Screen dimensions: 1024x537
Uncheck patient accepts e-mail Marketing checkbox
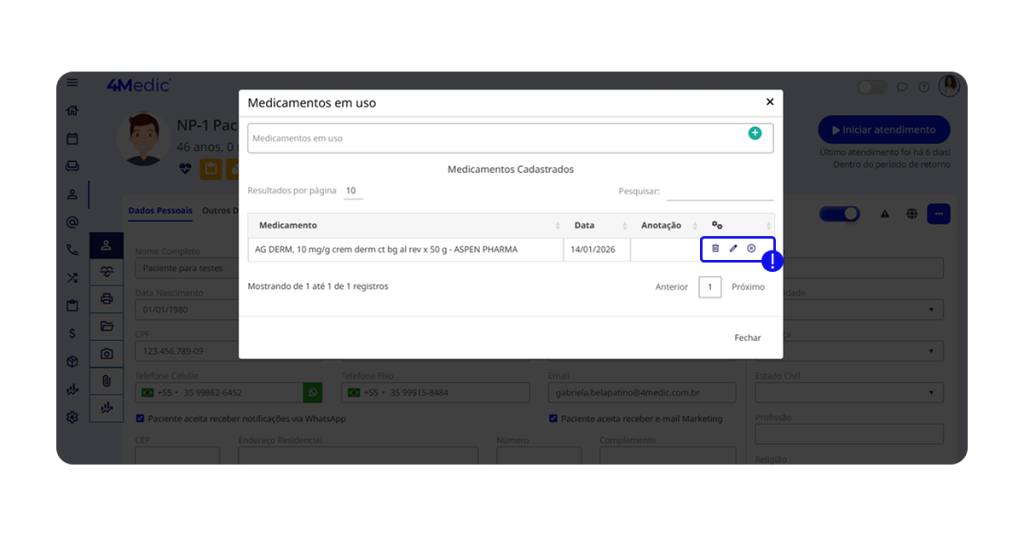click(553, 418)
